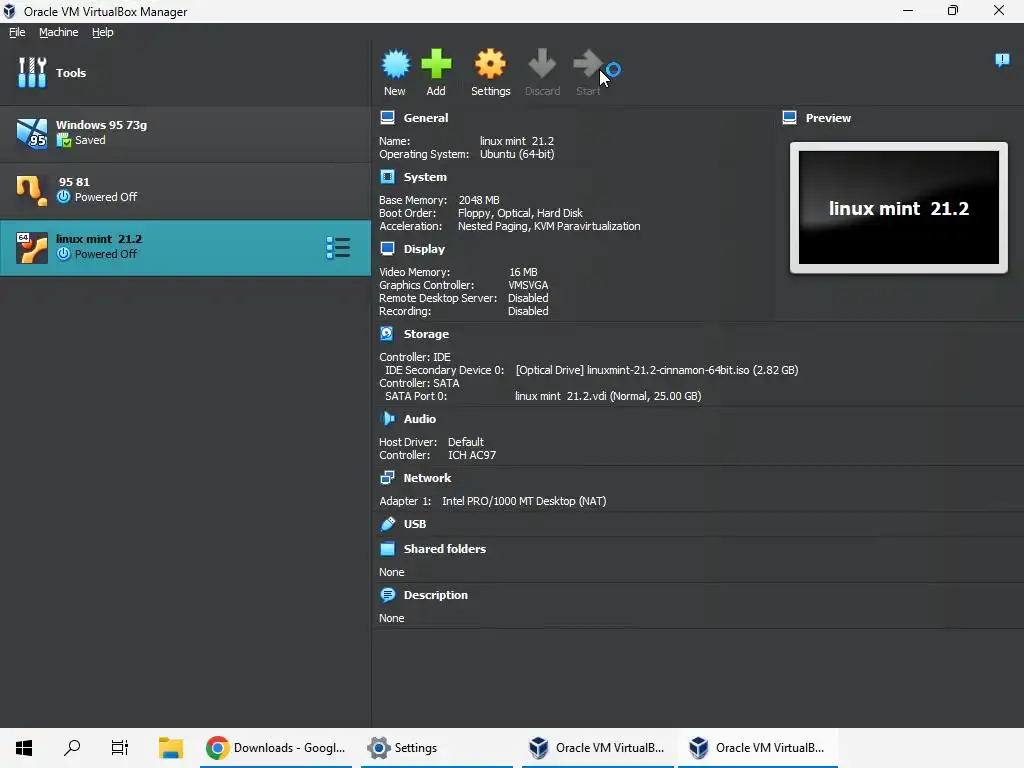This screenshot has width=1024, height=768.
Task: Click the Shared folders section icon
Action: tap(387, 549)
